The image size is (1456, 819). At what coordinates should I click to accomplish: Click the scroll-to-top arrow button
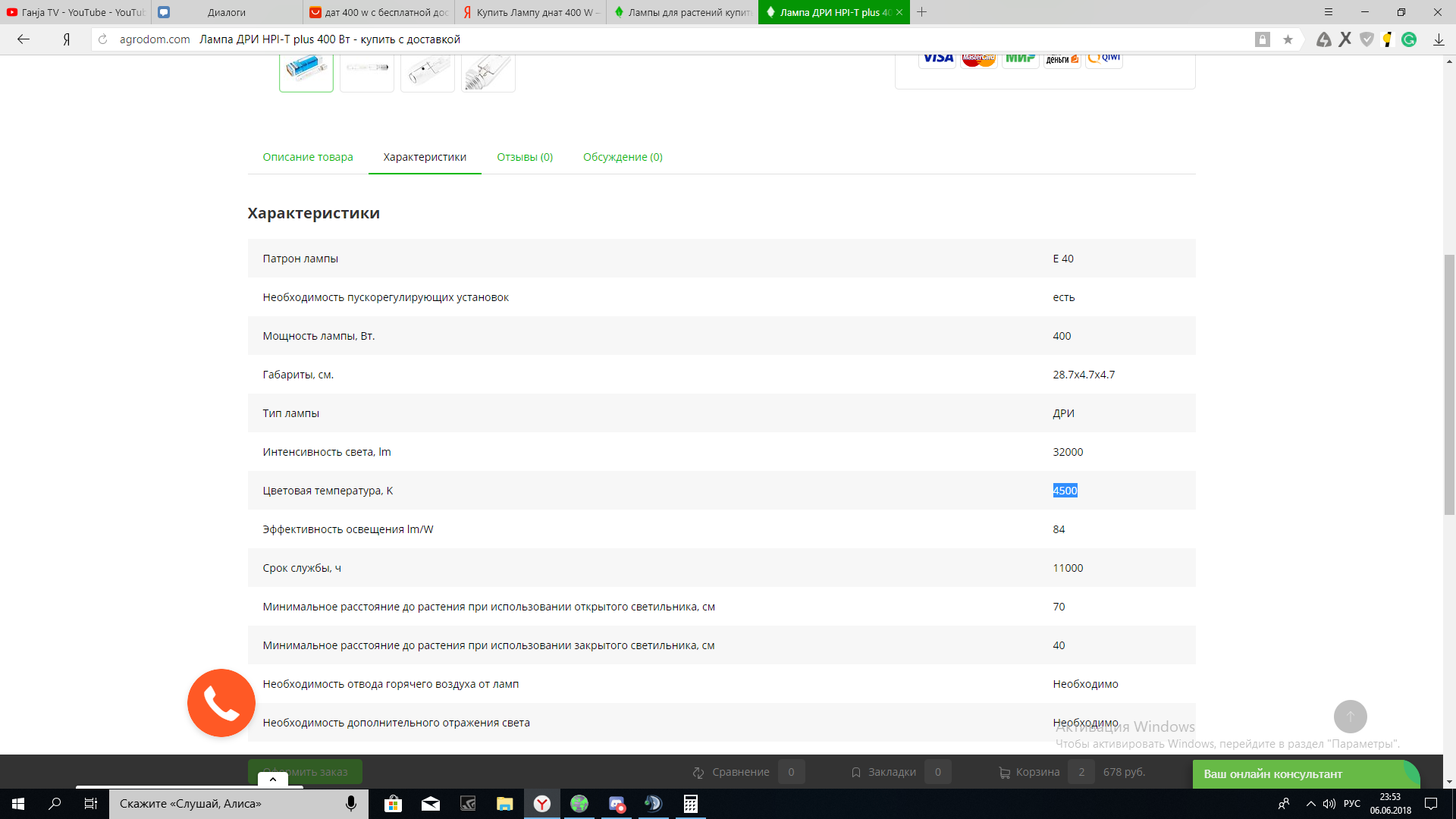point(1350,716)
